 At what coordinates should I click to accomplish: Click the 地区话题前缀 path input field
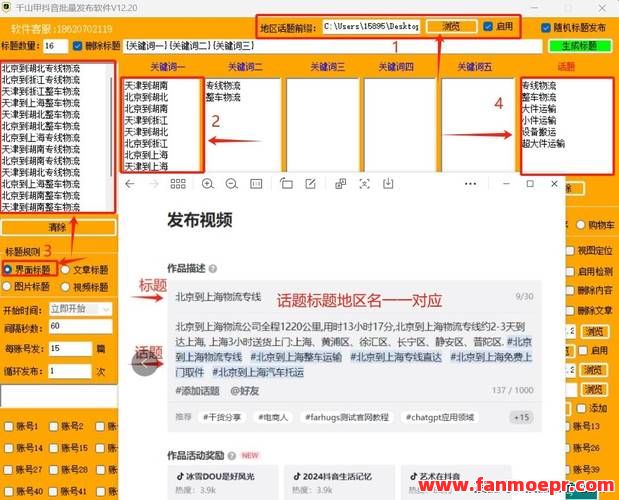tap(371, 26)
